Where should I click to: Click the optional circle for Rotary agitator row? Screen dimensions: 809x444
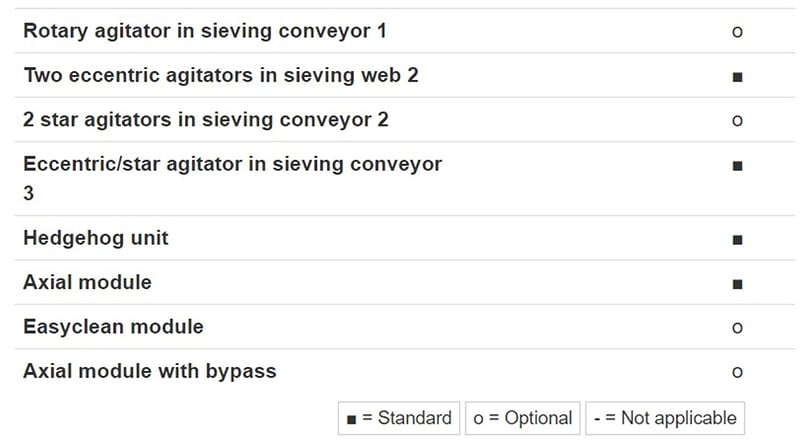[x=737, y=32]
